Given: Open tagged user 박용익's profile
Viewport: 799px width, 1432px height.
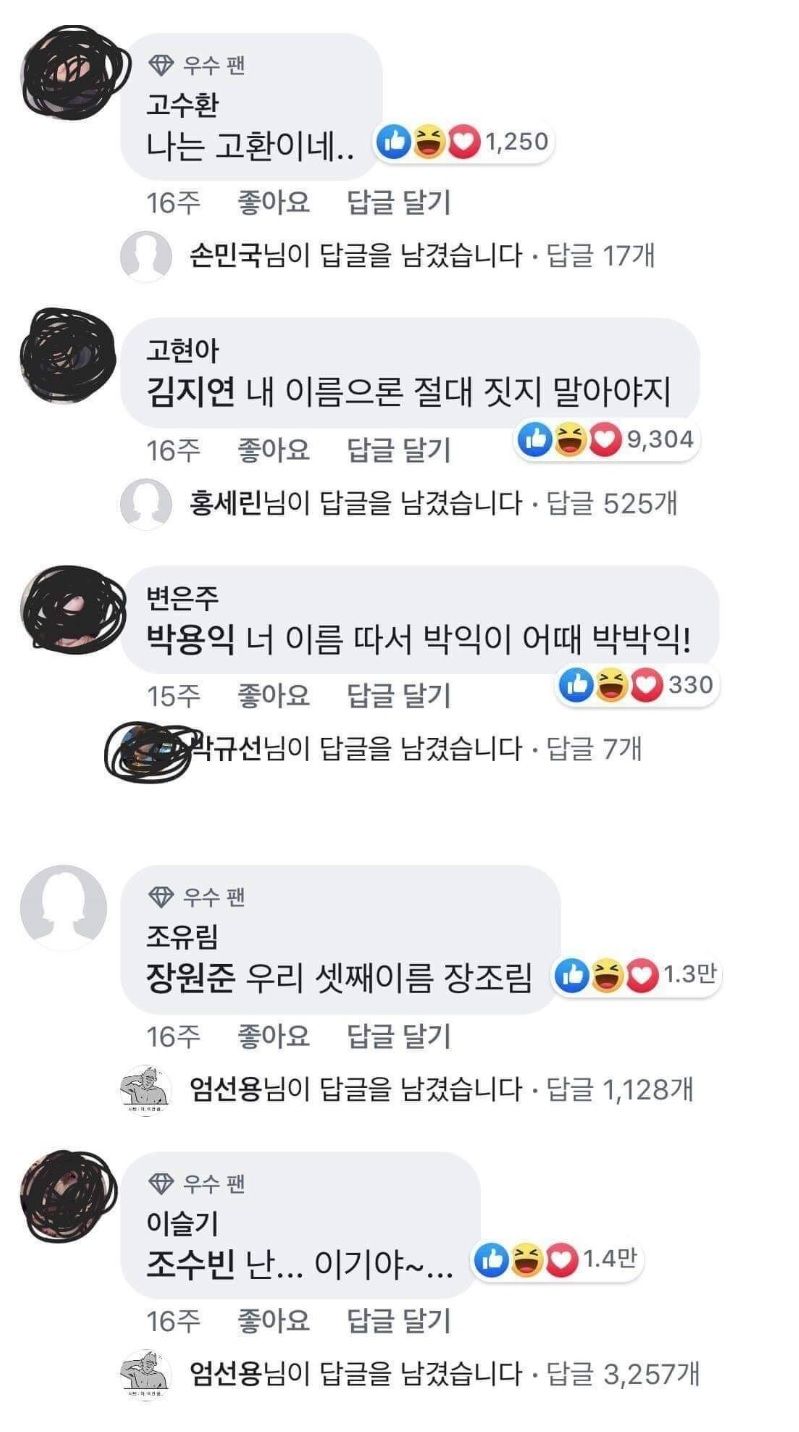Looking at the screenshot, I should pyautogui.click(x=190, y=639).
